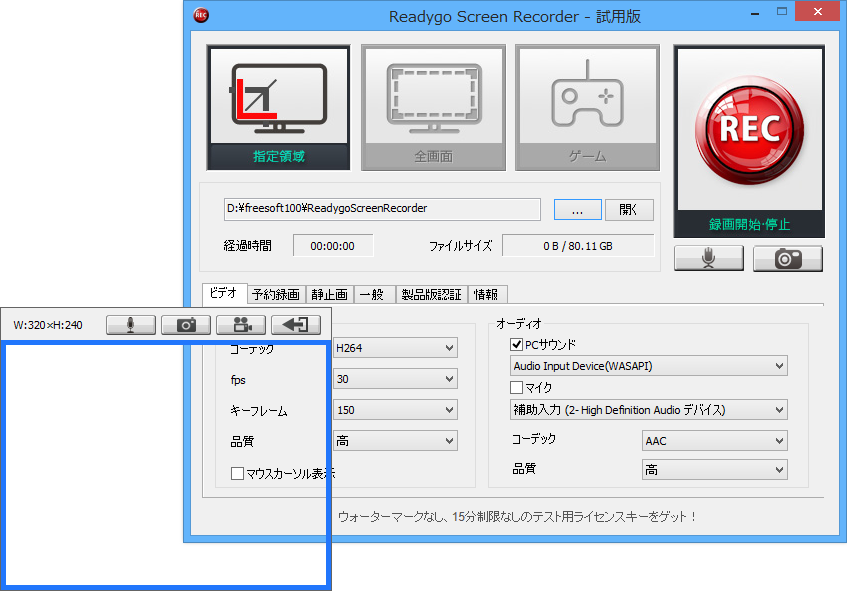Select the 全画面 full screen mode
This screenshot has height=591, width=847.
point(433,108)
